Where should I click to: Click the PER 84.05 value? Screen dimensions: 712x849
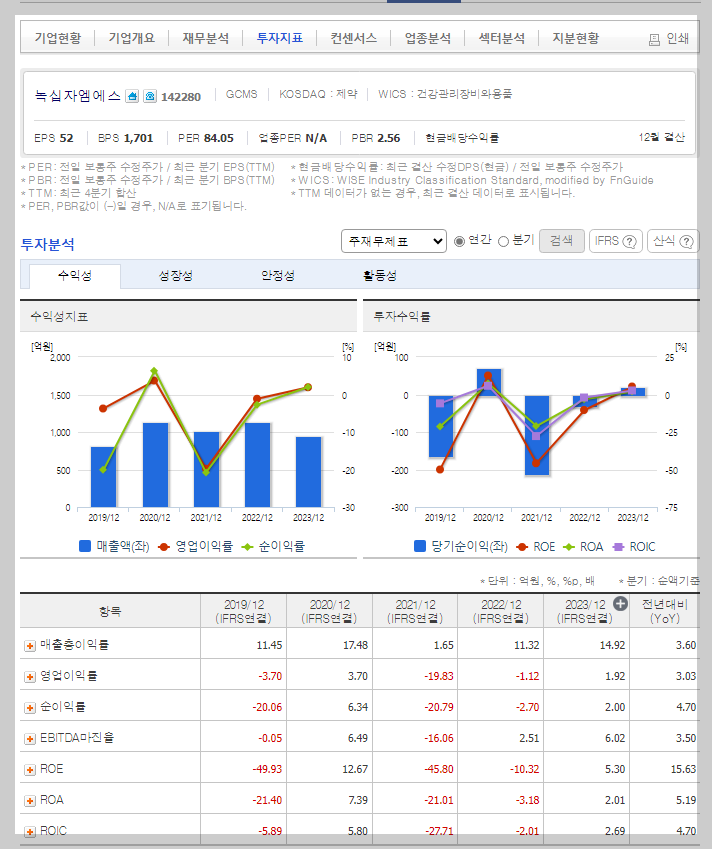218,138
